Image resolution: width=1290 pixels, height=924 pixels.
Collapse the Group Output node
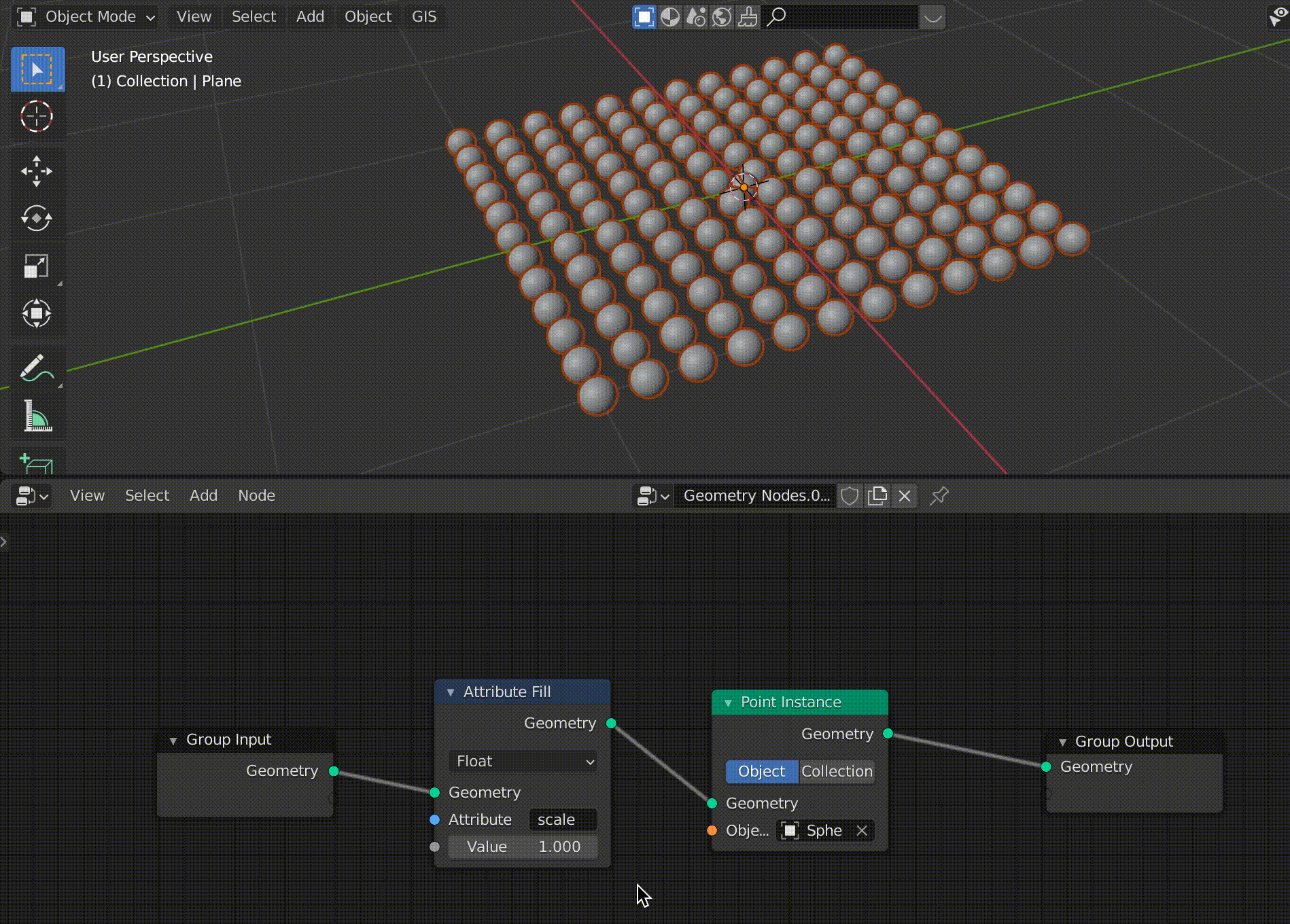pyautogui.click(x=1062, y=742)
